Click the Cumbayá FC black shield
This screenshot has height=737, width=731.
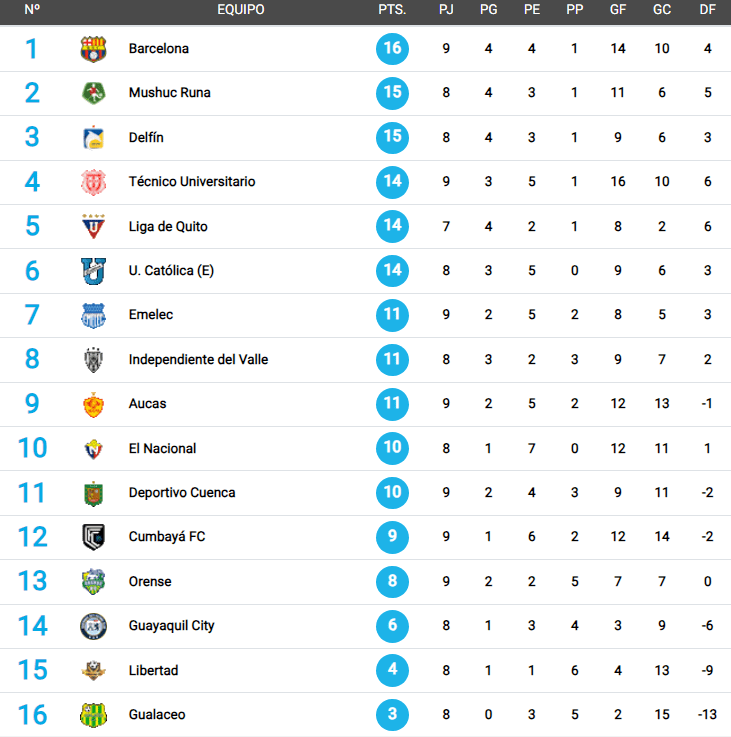coord(94,537)
